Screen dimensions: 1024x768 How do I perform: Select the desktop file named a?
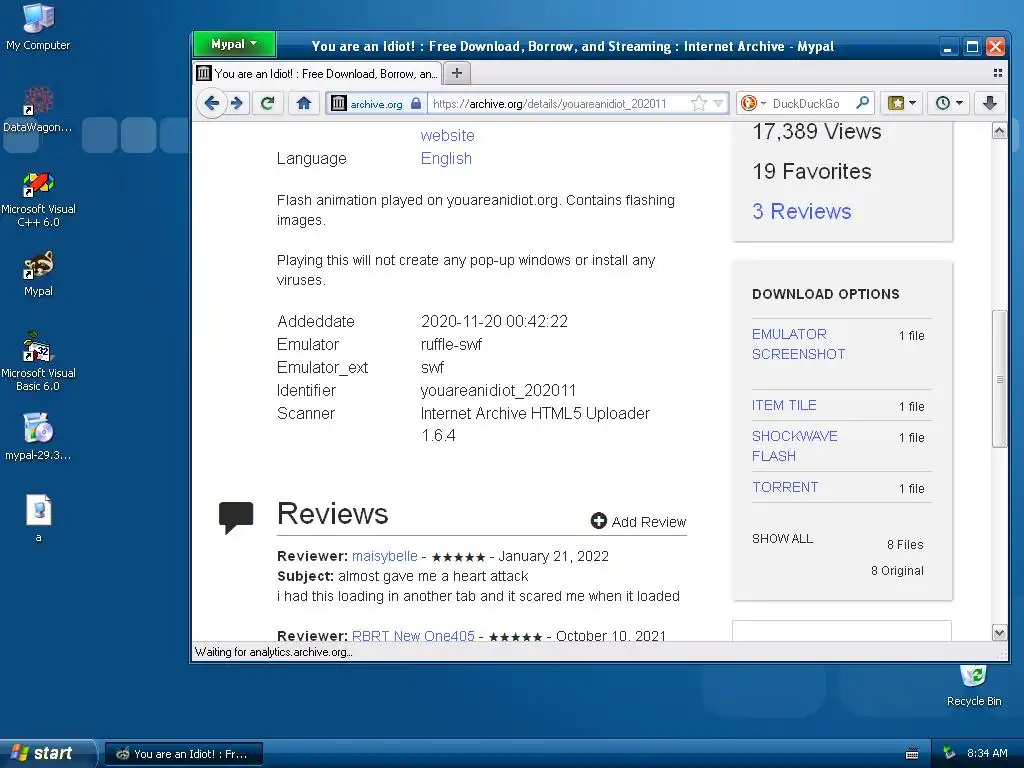[x=39, y=519]
